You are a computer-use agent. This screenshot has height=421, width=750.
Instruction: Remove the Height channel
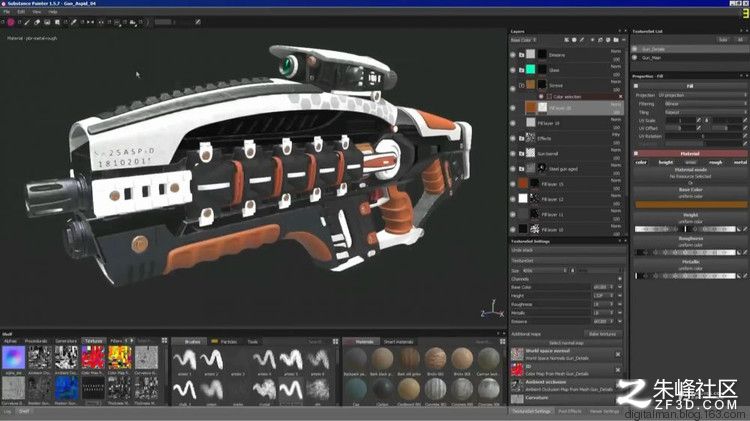pyautogui.click(x=620, y=296)
